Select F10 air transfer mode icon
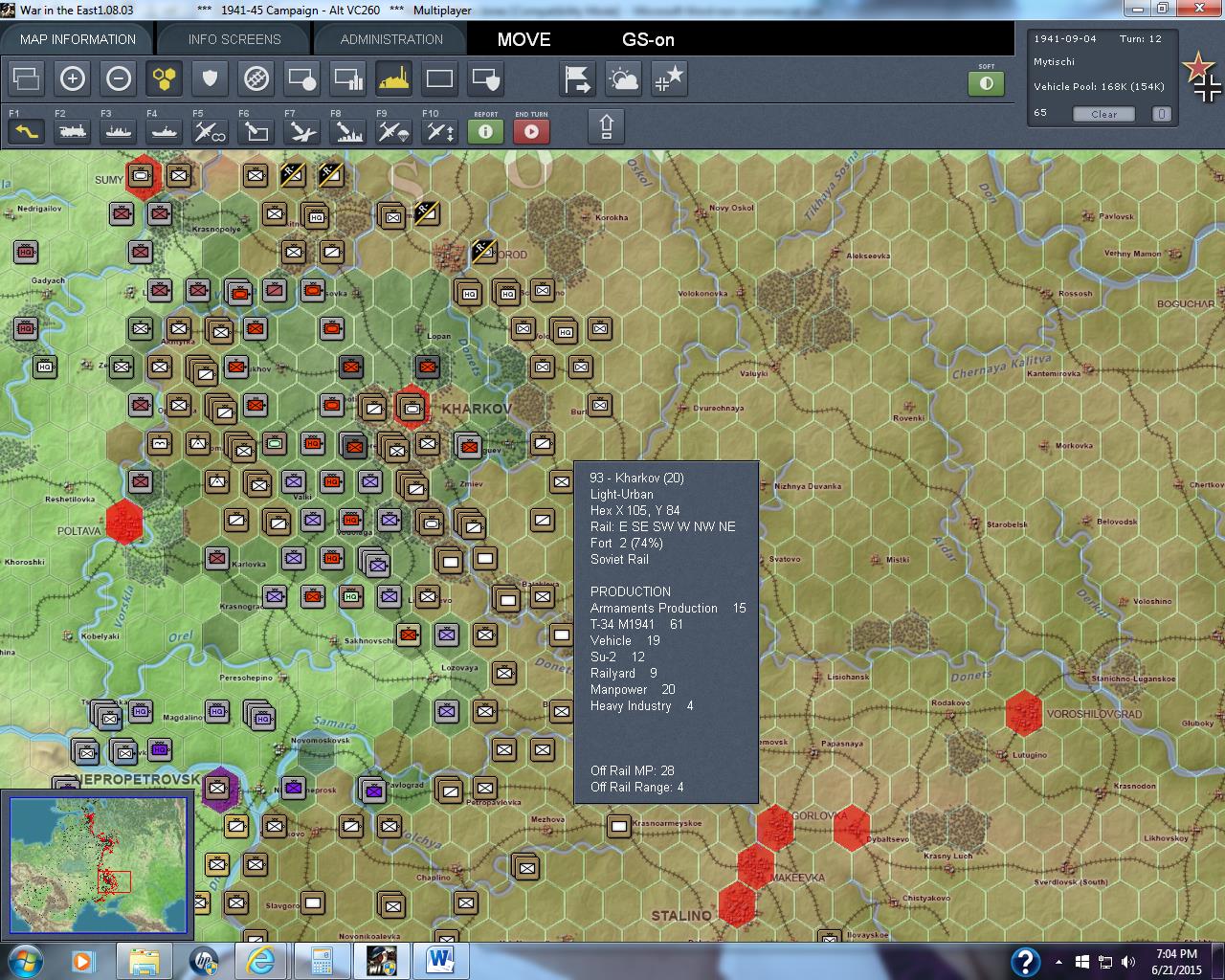This screenshot has width=1225, height=980. pyautogui.click(x=440, y=130)
